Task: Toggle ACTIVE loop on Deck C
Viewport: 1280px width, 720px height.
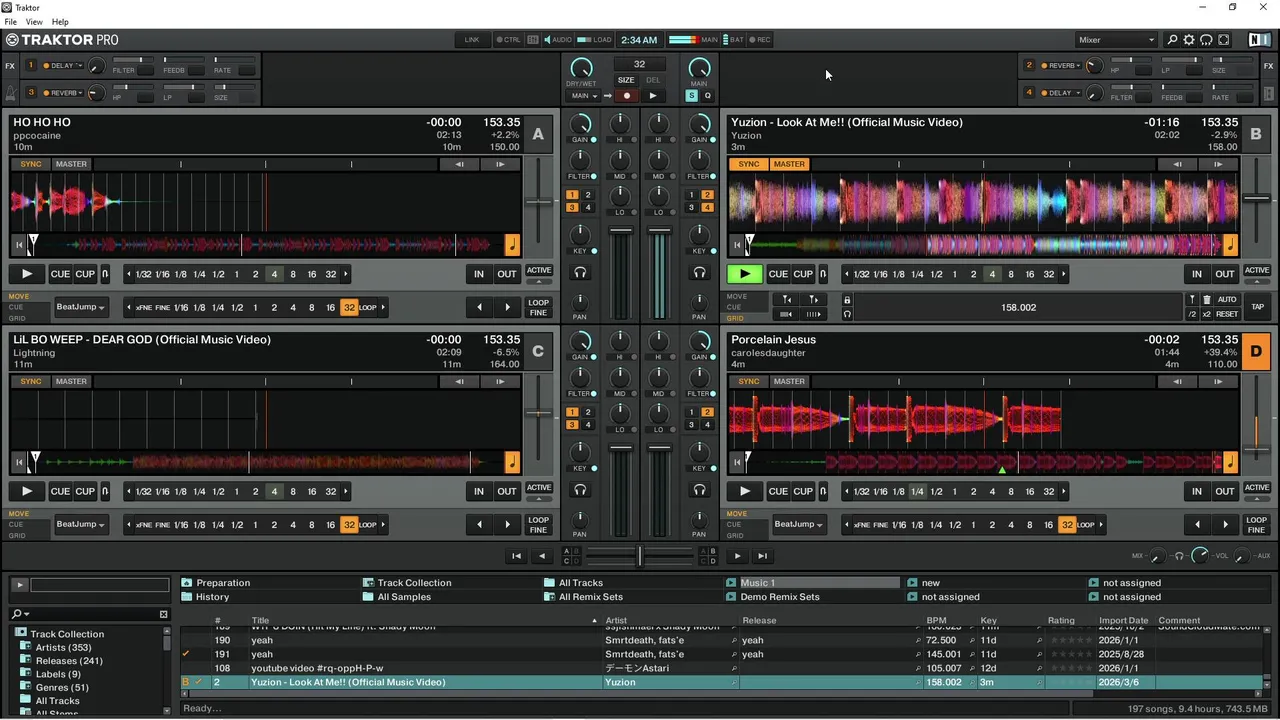Action: click(x=539, y=487)
